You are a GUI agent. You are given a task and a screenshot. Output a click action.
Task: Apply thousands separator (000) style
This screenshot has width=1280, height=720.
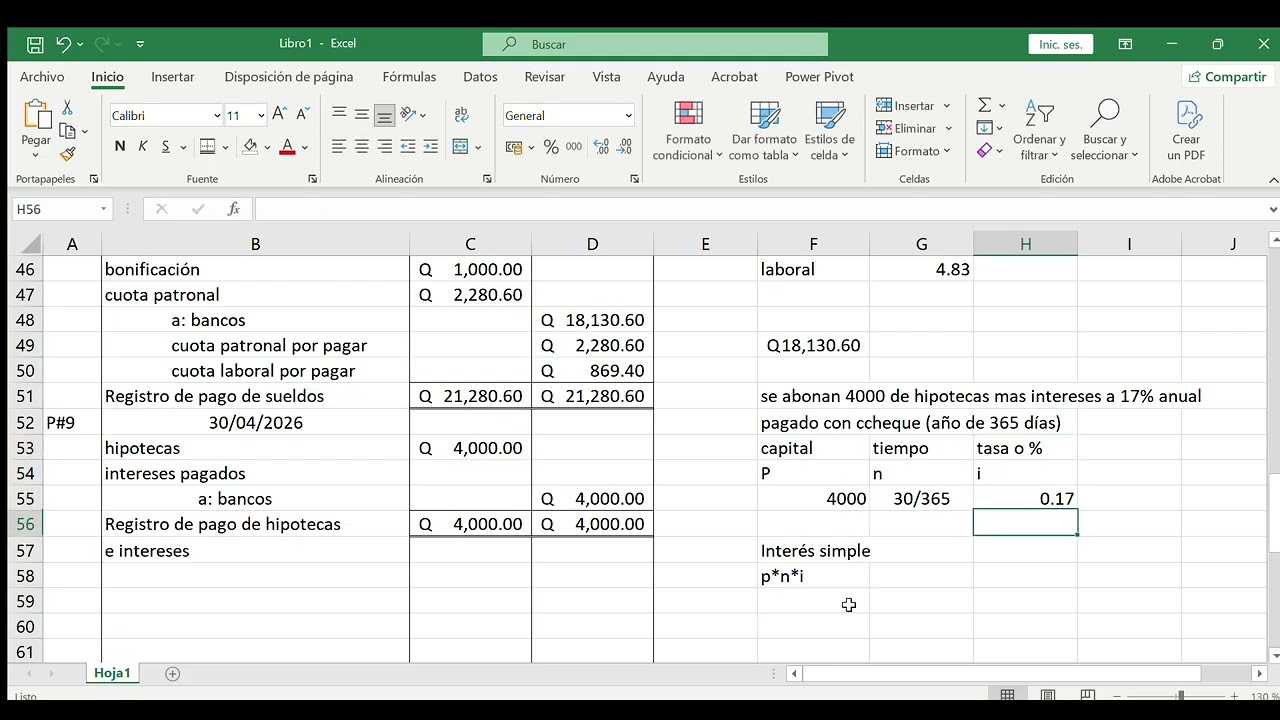pyautogui.click(x=574, y=147)
